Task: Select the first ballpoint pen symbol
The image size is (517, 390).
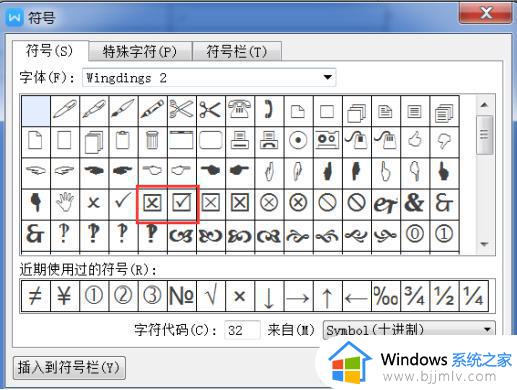Action: click(65, 110)
